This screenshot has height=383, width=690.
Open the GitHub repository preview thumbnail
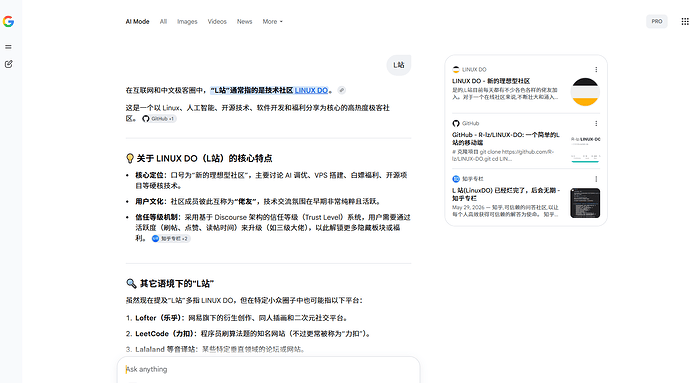click(x=585, y=148)
